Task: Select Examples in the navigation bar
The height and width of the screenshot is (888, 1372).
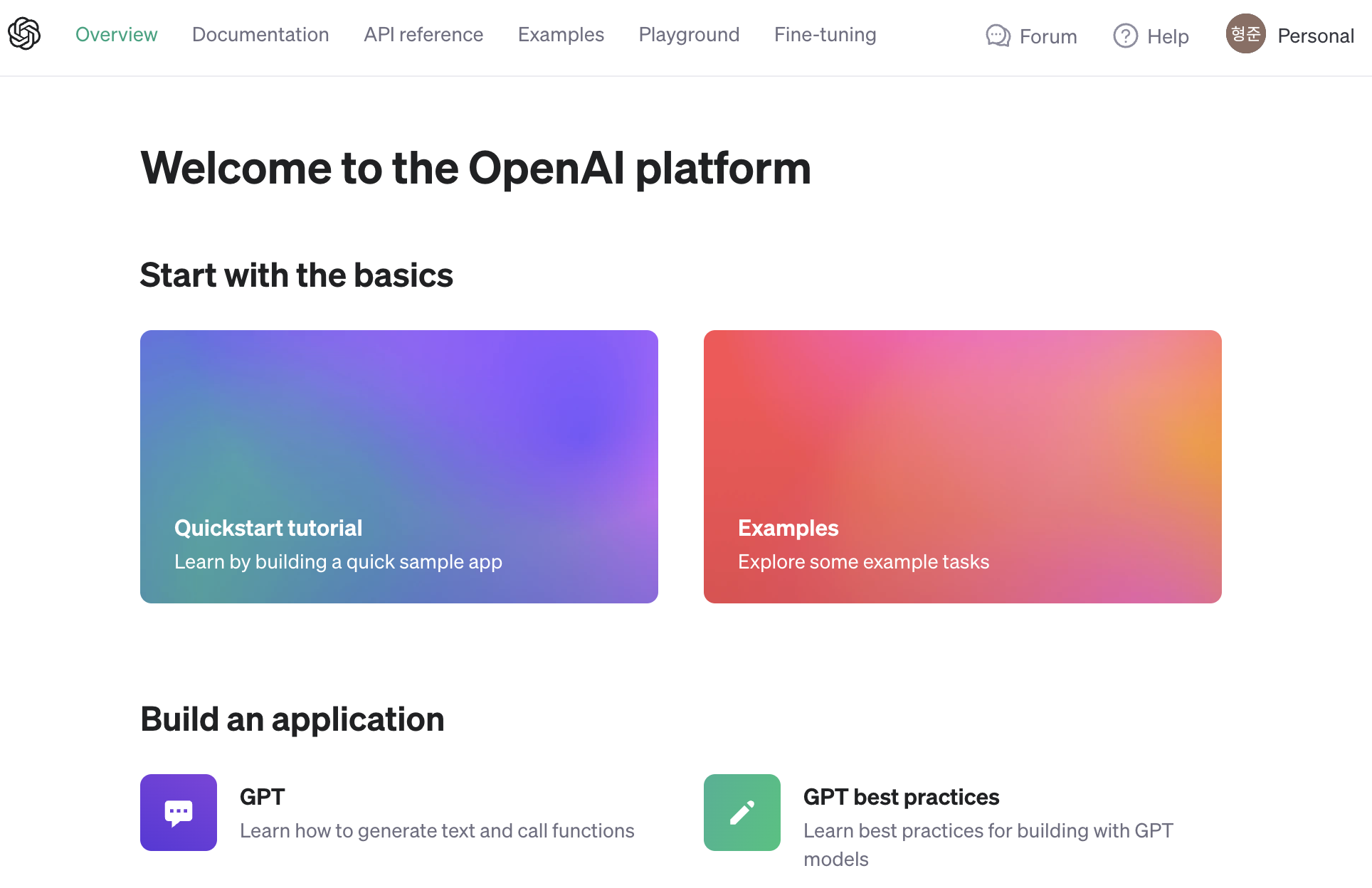Action: point(561,34)
